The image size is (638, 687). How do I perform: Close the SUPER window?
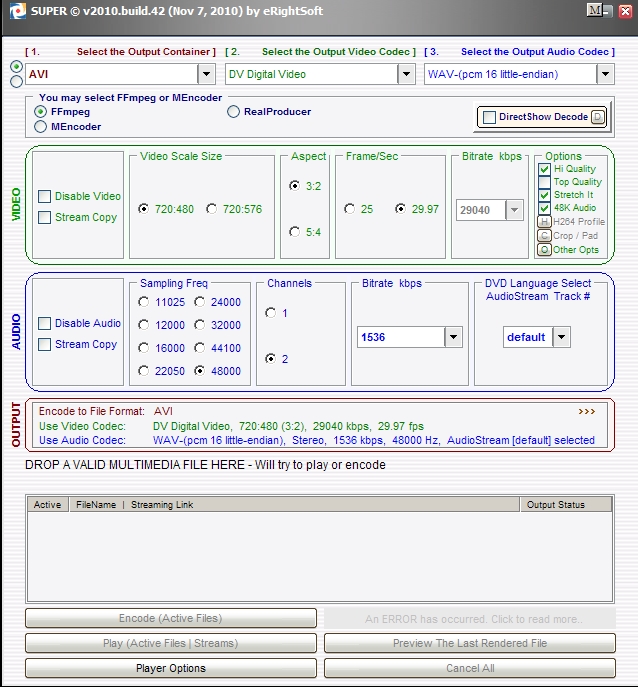click(x=625, y=11)
